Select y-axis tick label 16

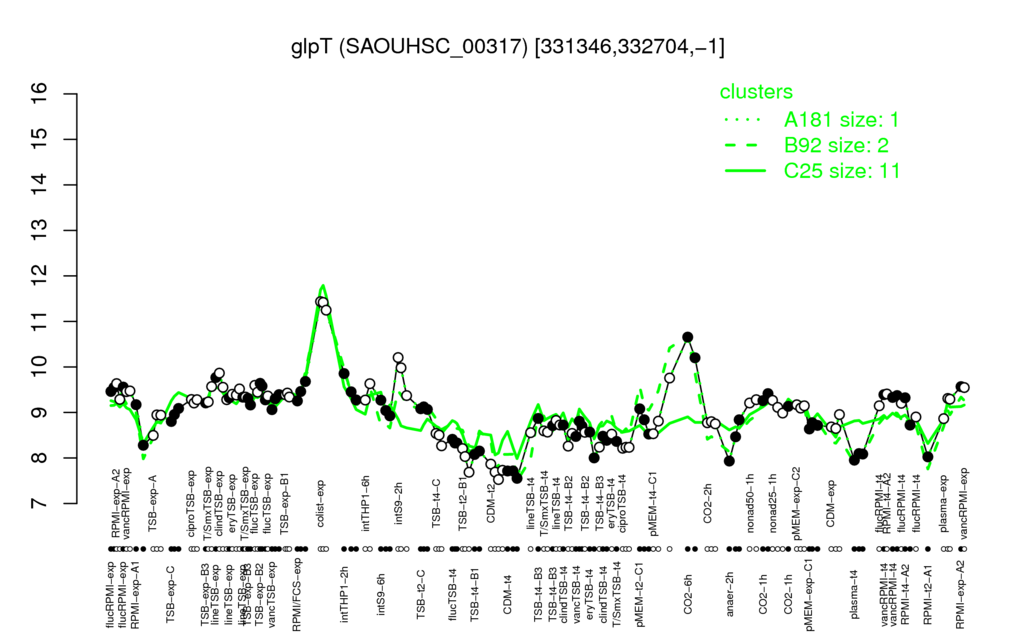click(39, 94)
